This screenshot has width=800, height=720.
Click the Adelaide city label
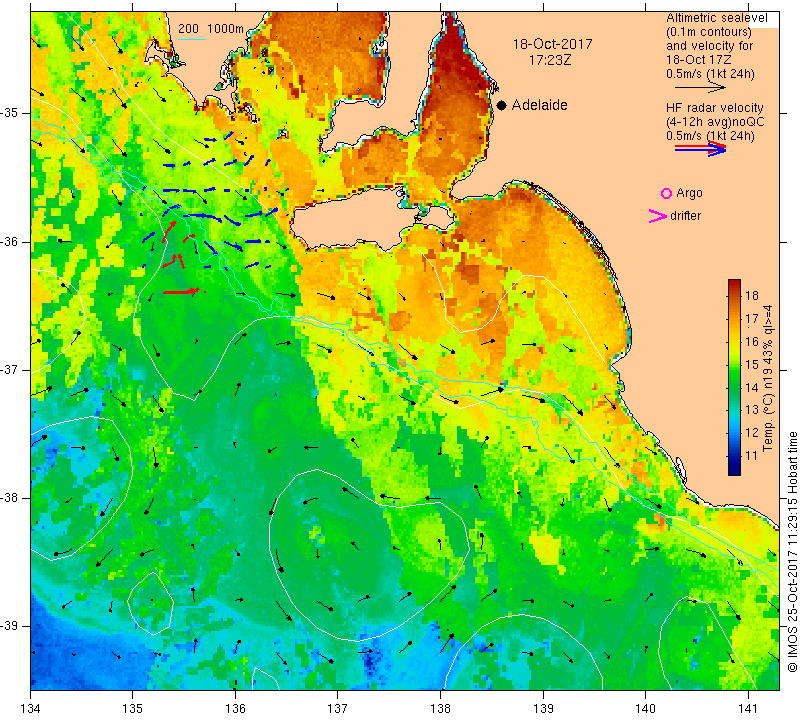click(x=539, y=105)
